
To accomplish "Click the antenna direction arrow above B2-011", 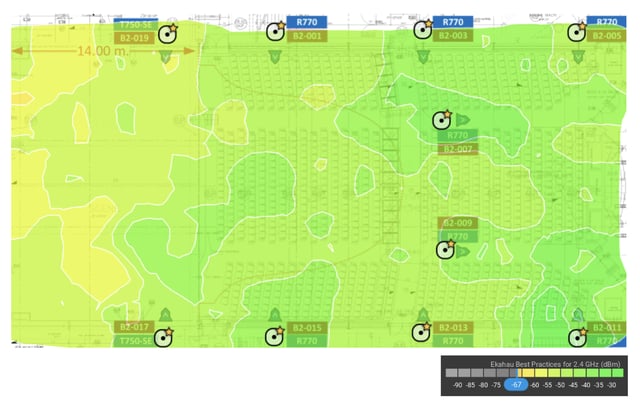I will click(x=578, y=315).
